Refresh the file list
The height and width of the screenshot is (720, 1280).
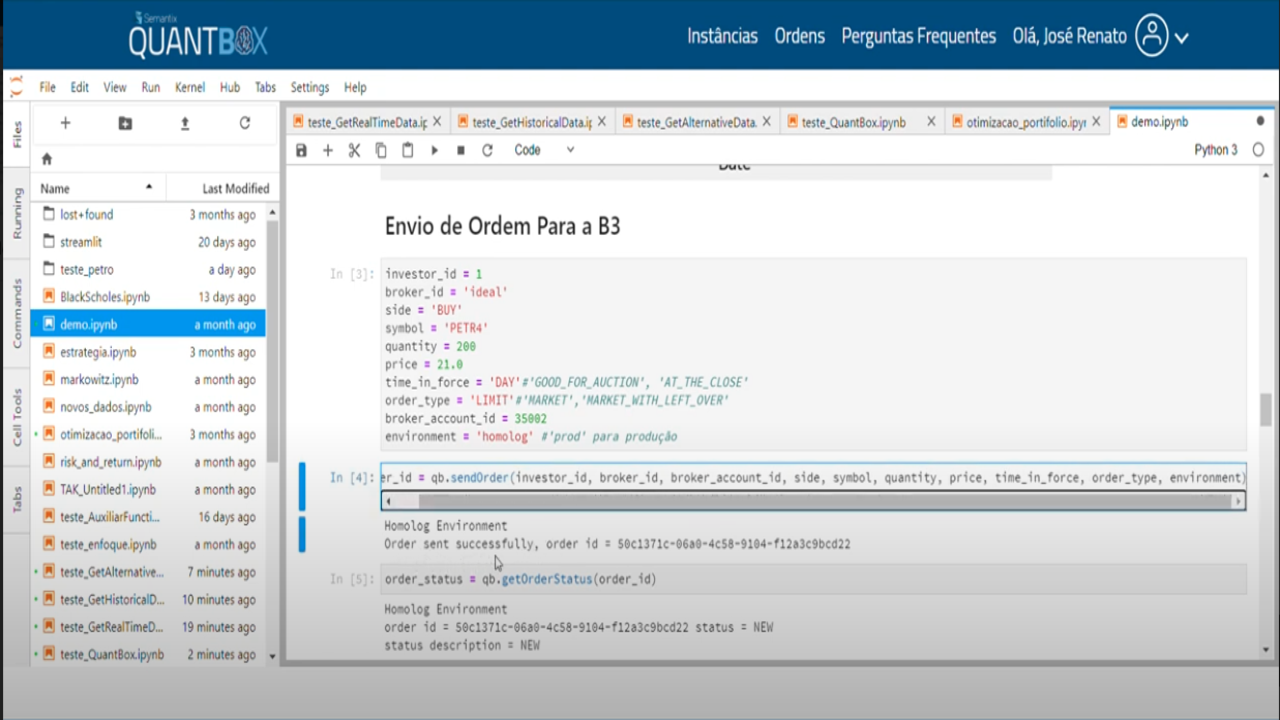pos(245,123)
